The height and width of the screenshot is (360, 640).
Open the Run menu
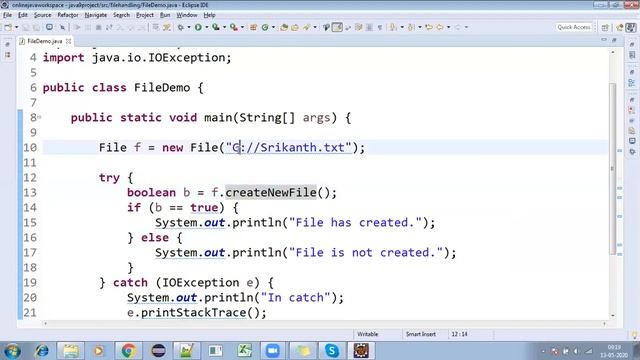point(165,15)
